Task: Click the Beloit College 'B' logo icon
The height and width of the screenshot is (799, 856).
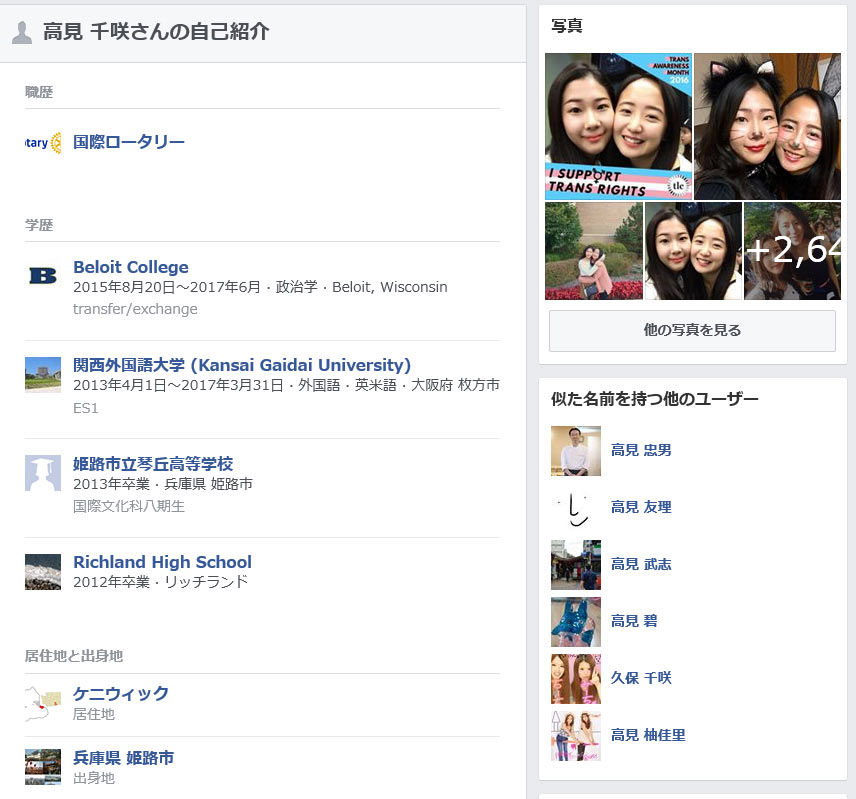Action: 43,276
